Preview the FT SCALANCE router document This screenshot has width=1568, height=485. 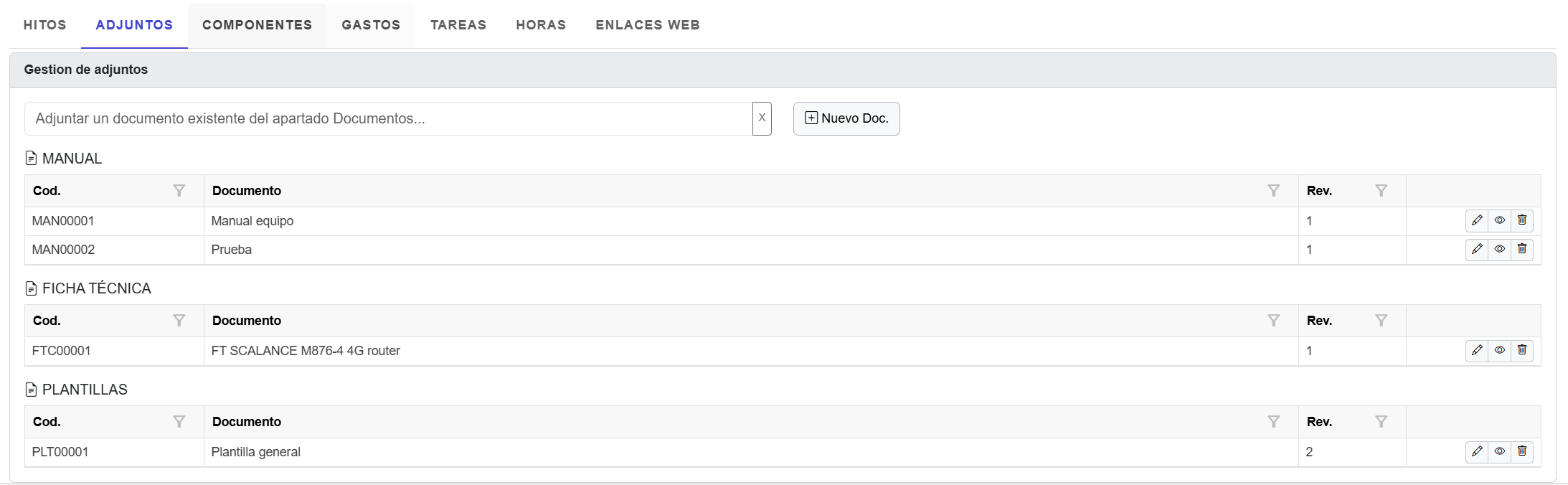coord(1499,350)
